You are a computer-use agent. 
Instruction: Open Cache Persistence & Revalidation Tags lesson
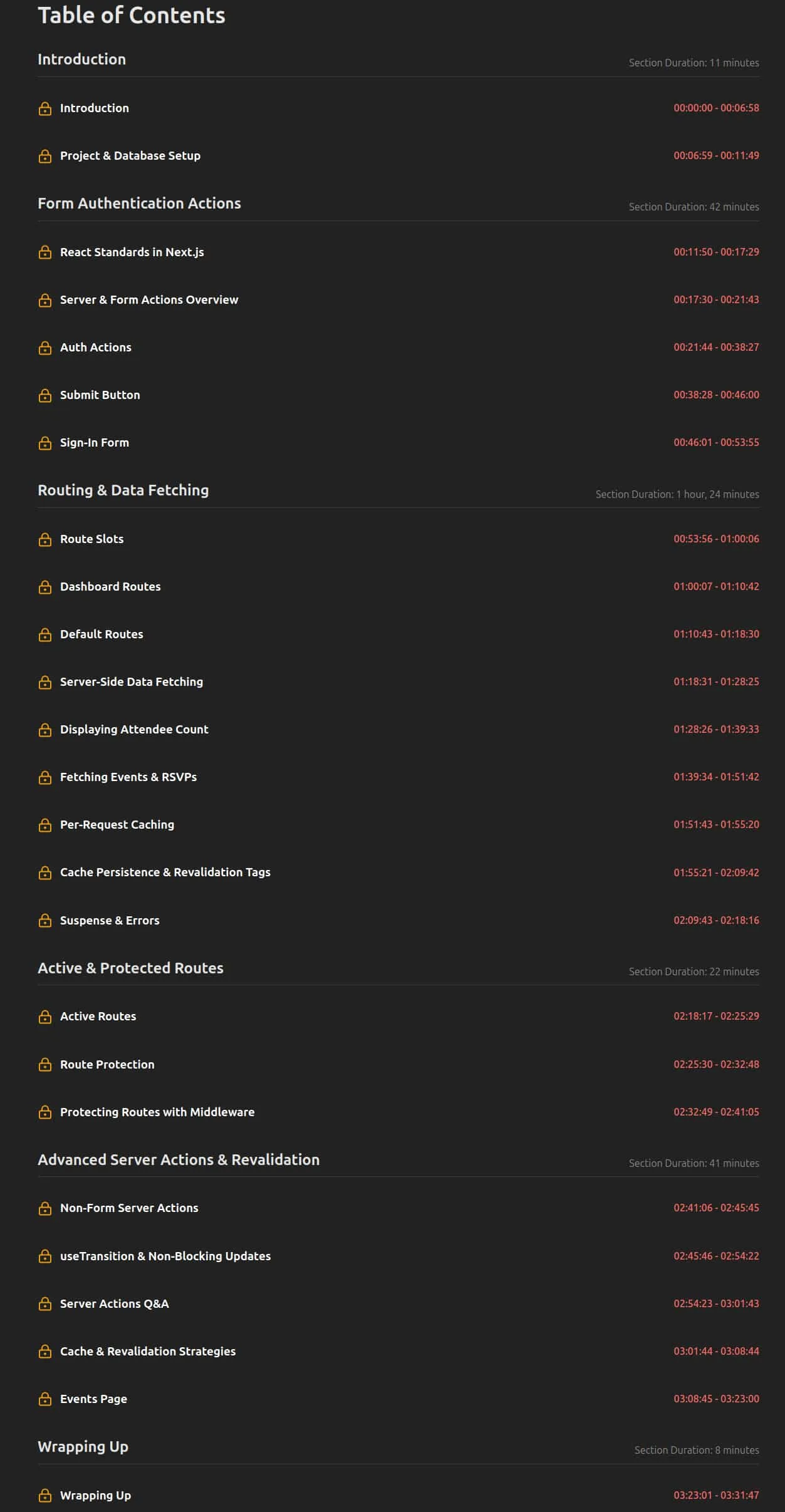click(165, 872)
